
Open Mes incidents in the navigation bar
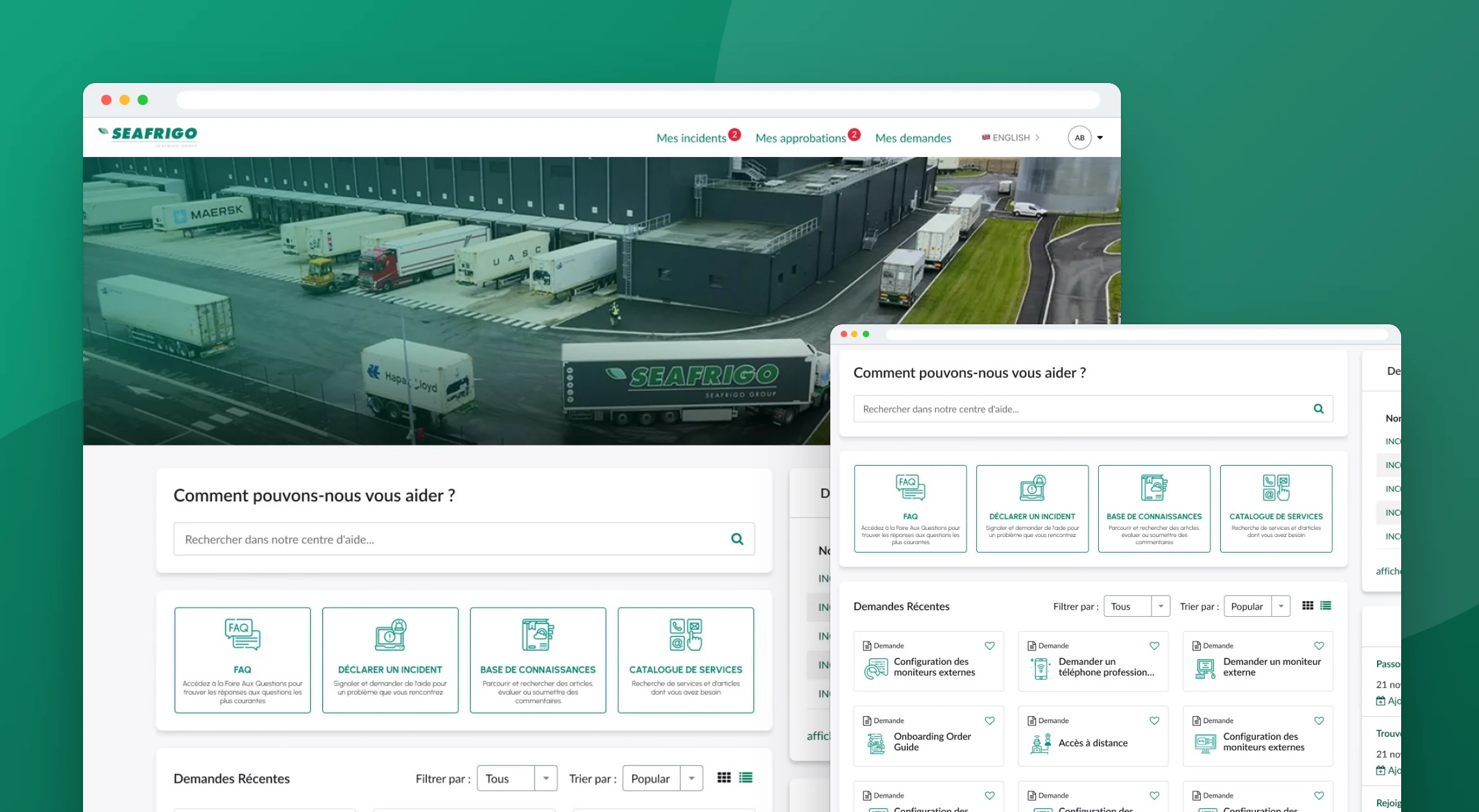pos(691,138)
